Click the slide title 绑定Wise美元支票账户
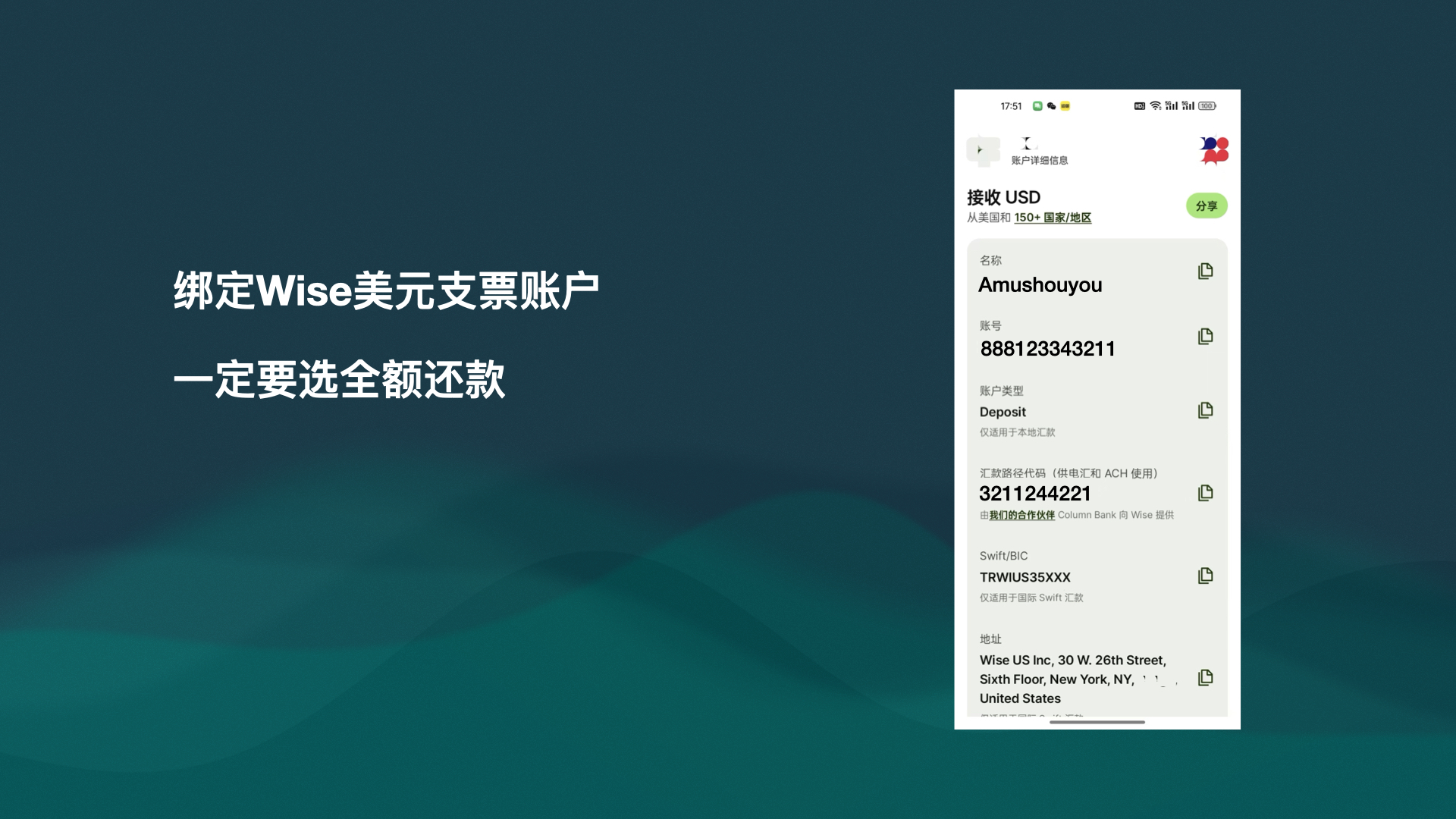 pos(387,290)
